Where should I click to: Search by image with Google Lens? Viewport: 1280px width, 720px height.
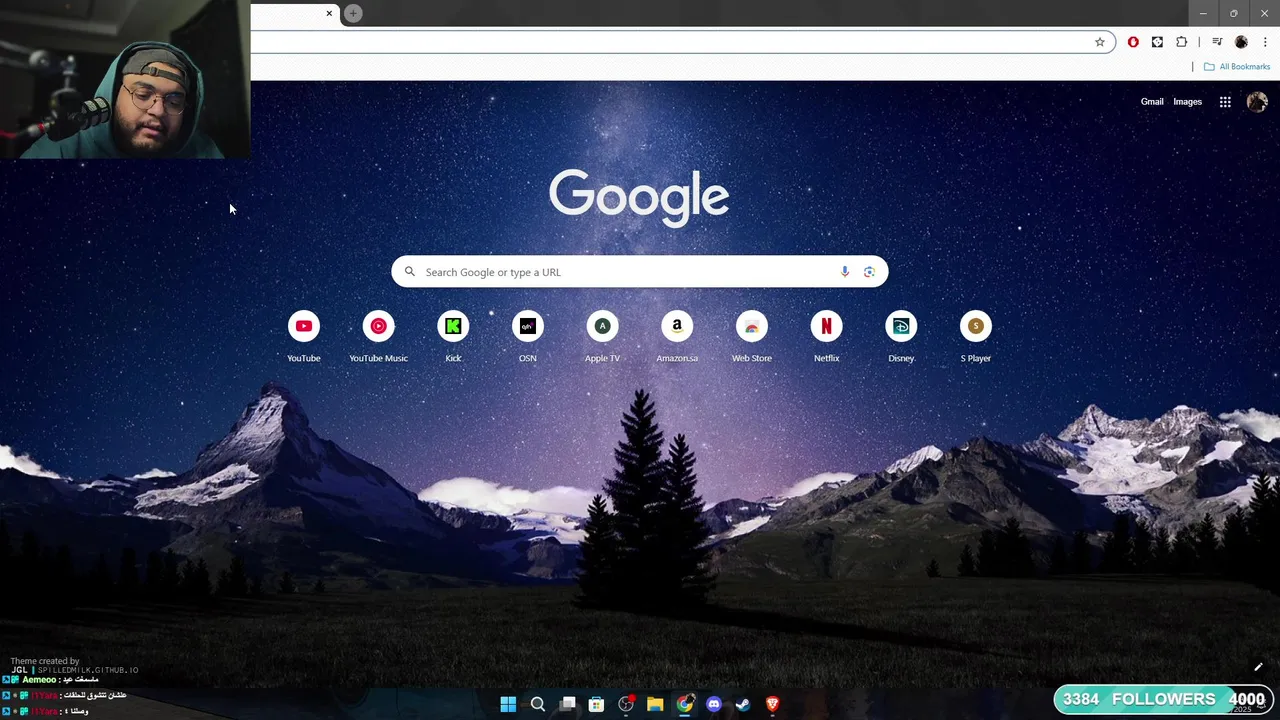click(869, 272)
